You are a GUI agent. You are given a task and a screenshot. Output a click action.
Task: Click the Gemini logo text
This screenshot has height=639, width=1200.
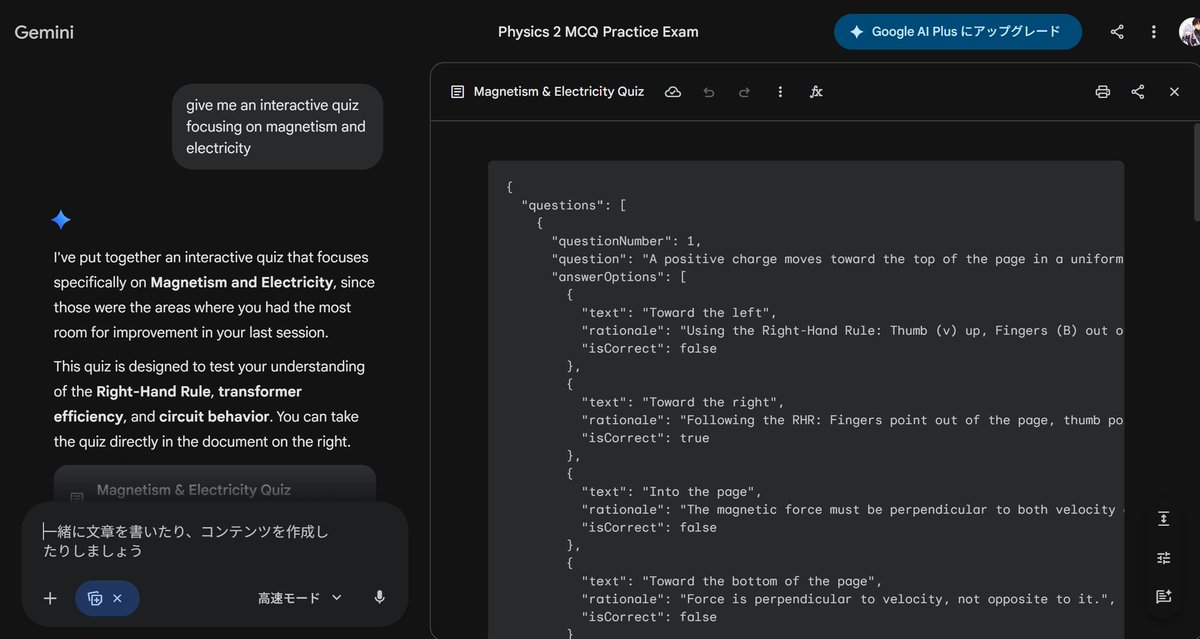click(44, 32)
